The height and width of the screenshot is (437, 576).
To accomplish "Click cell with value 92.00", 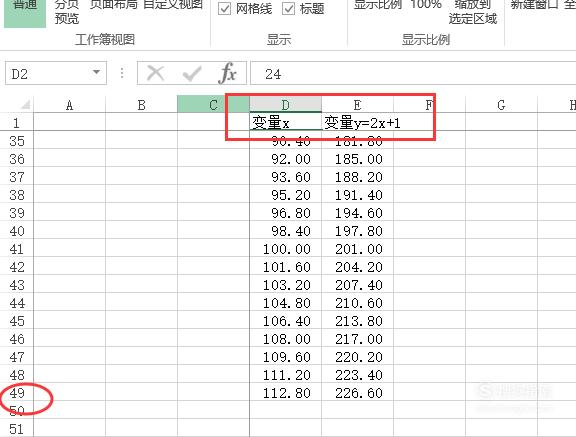I will (x=285, y=159).
